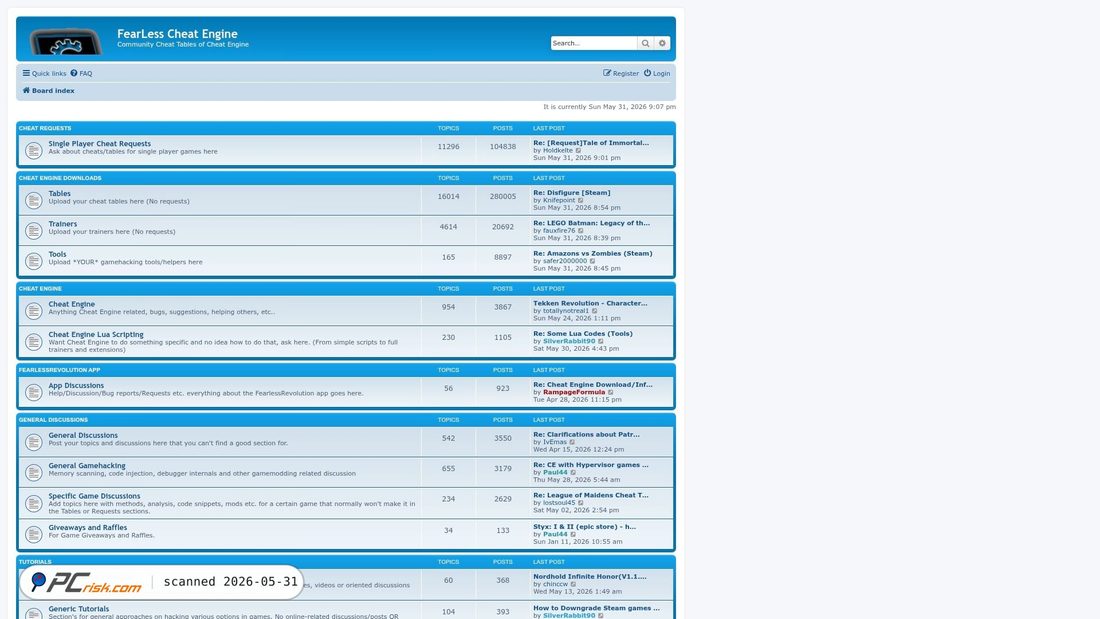Open last post Tekken Revolution - Character
Viewport: 1100px width, 619px height.
point(591,304)
